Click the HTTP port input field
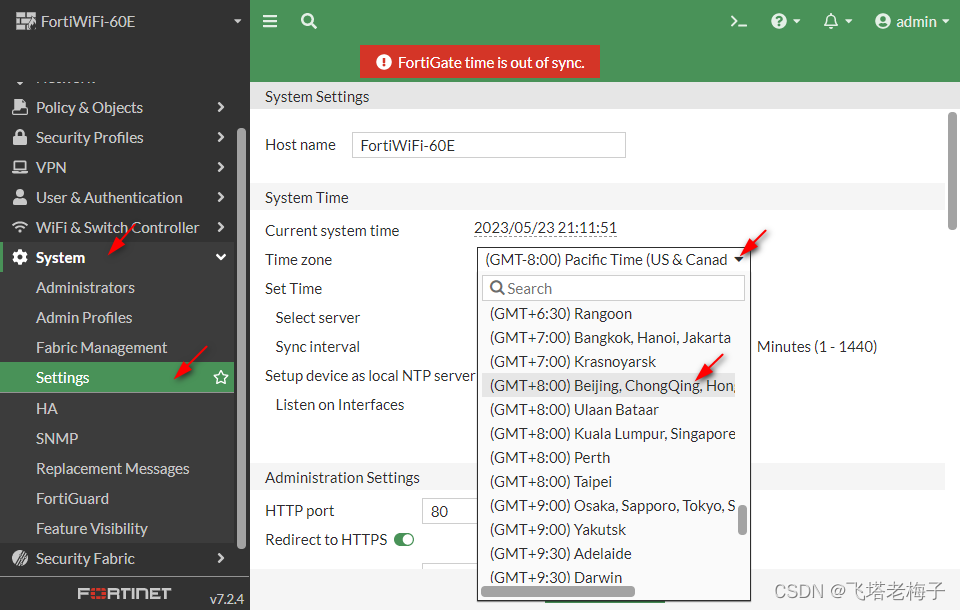The image size is (960, 610). pyautogui.click(x=450, y=511)
